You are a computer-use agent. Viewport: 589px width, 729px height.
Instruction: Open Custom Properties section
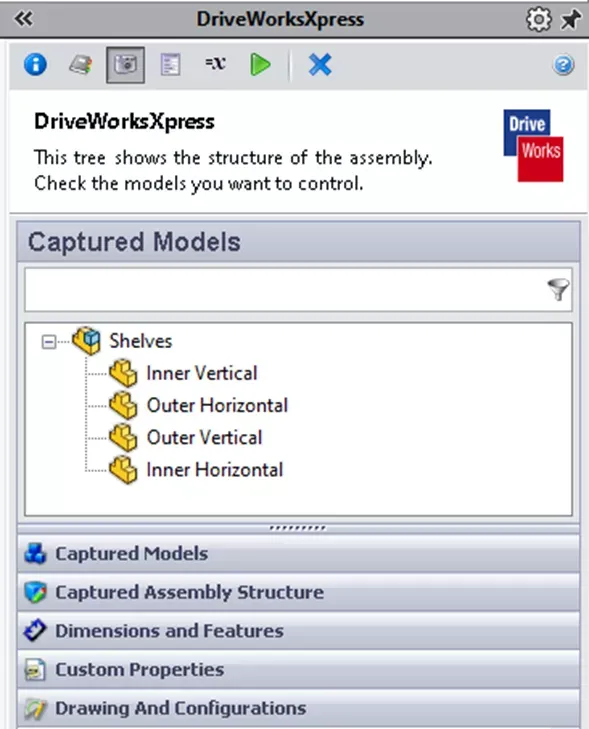point(298,669)
